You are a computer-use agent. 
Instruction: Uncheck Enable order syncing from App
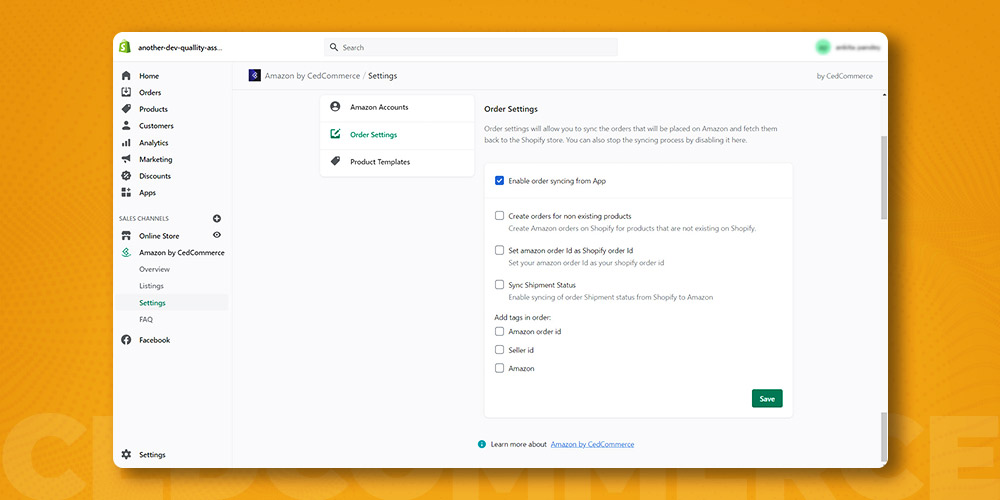coord(499,180)
